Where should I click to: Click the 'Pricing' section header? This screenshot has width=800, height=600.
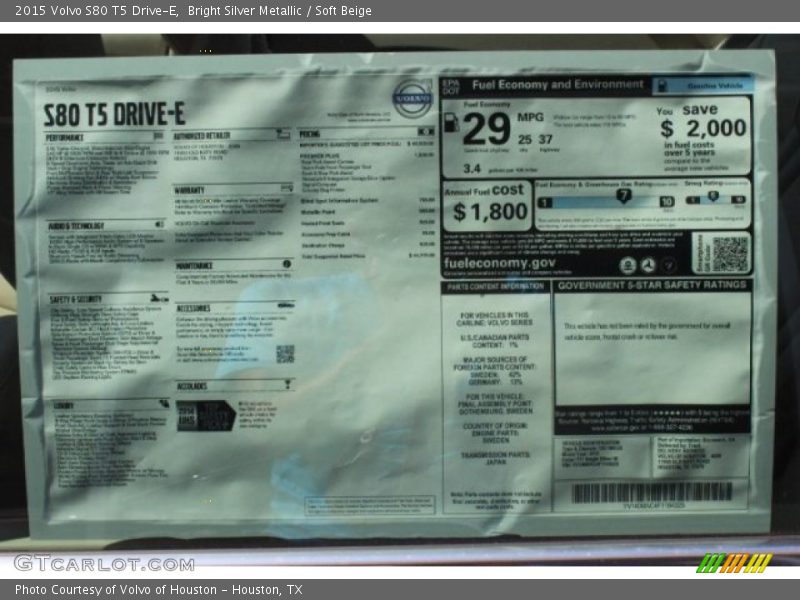310,134
